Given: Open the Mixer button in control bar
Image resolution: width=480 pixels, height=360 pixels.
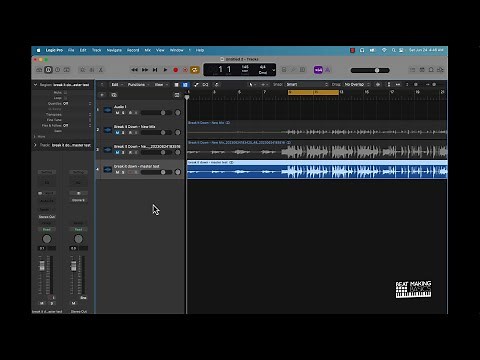Looking at the screenshot, I should point(92,70).
